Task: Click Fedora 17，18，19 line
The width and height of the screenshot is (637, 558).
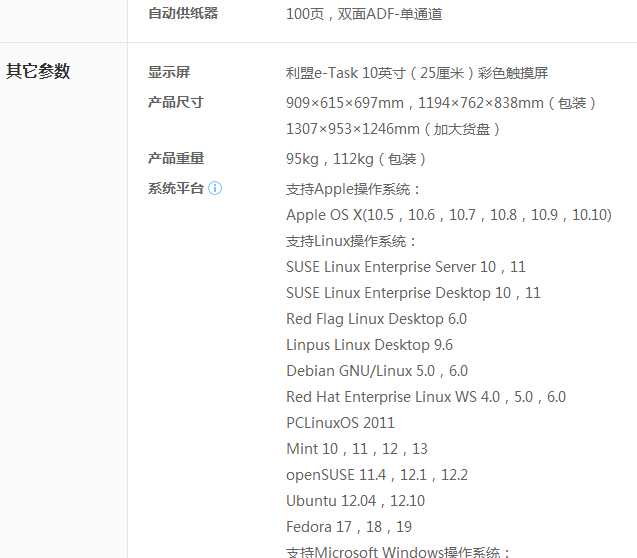Action: (x=349, y=527)
